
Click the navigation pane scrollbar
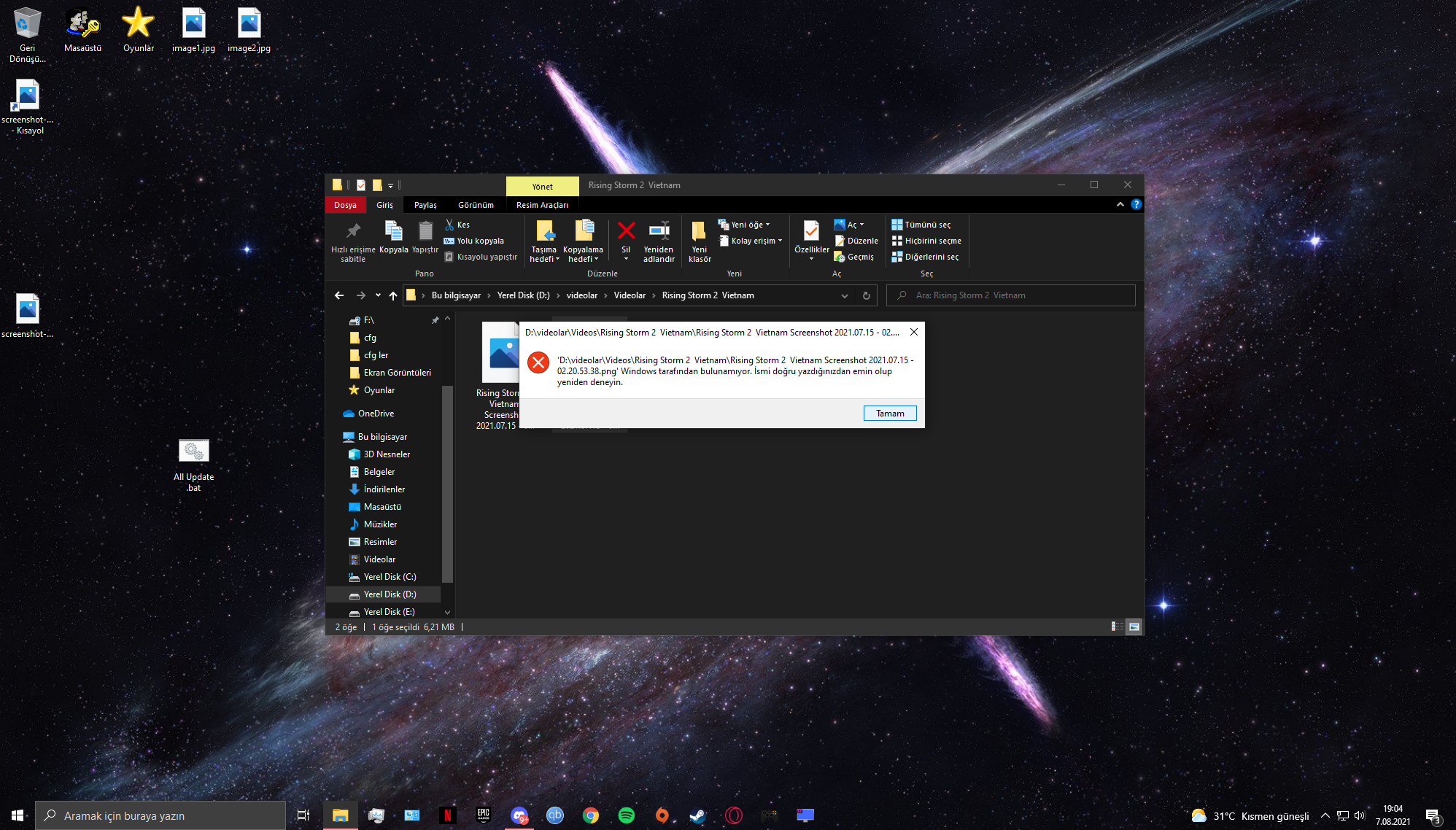447,483
